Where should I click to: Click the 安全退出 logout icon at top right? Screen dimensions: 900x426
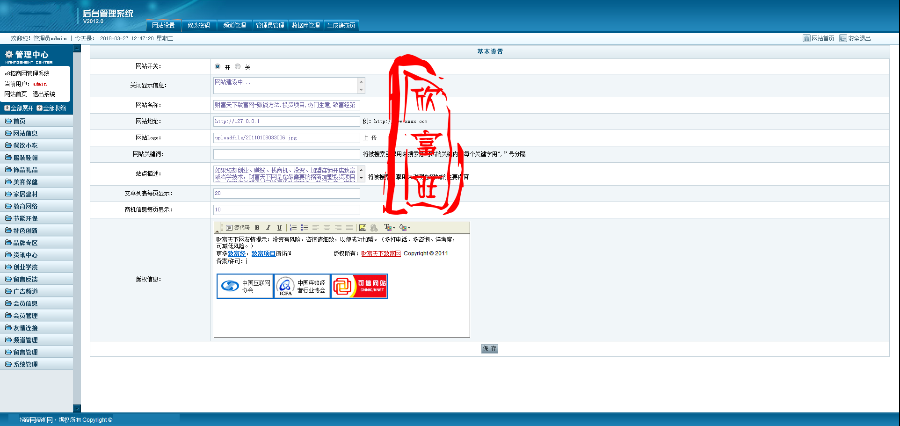point(843,38)
